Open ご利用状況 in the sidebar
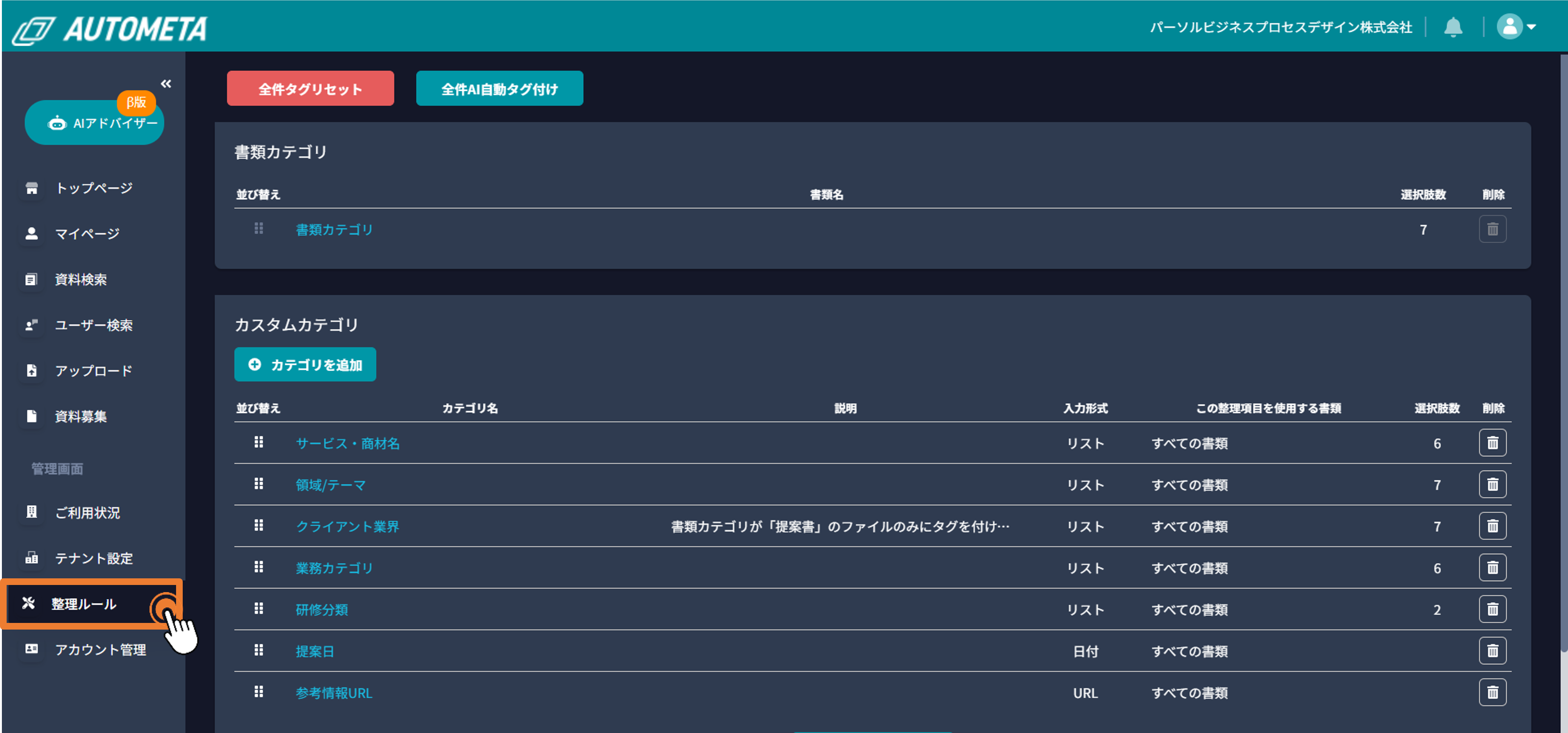This screenshot has height=733, width=1568. point(87,512)
